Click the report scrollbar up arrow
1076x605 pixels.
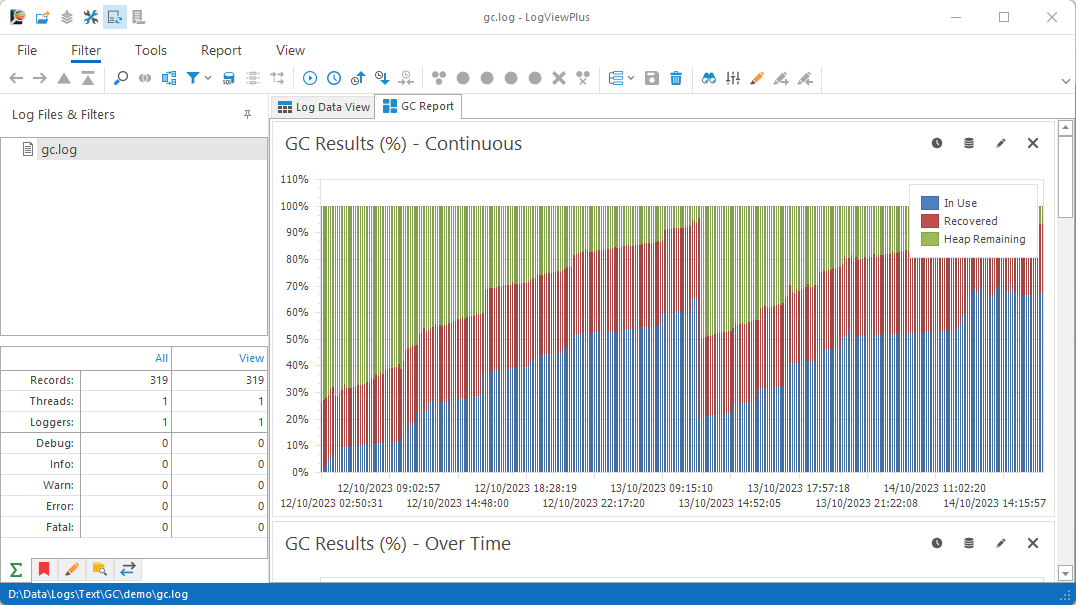(1065, 128)
